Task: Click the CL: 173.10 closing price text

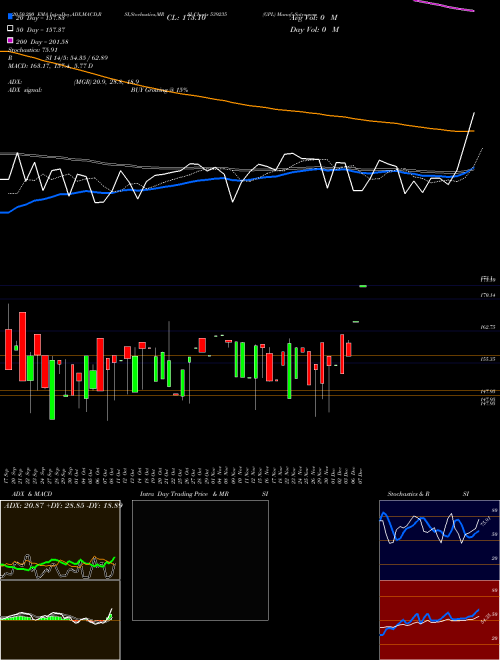Action: coord(186,18)
